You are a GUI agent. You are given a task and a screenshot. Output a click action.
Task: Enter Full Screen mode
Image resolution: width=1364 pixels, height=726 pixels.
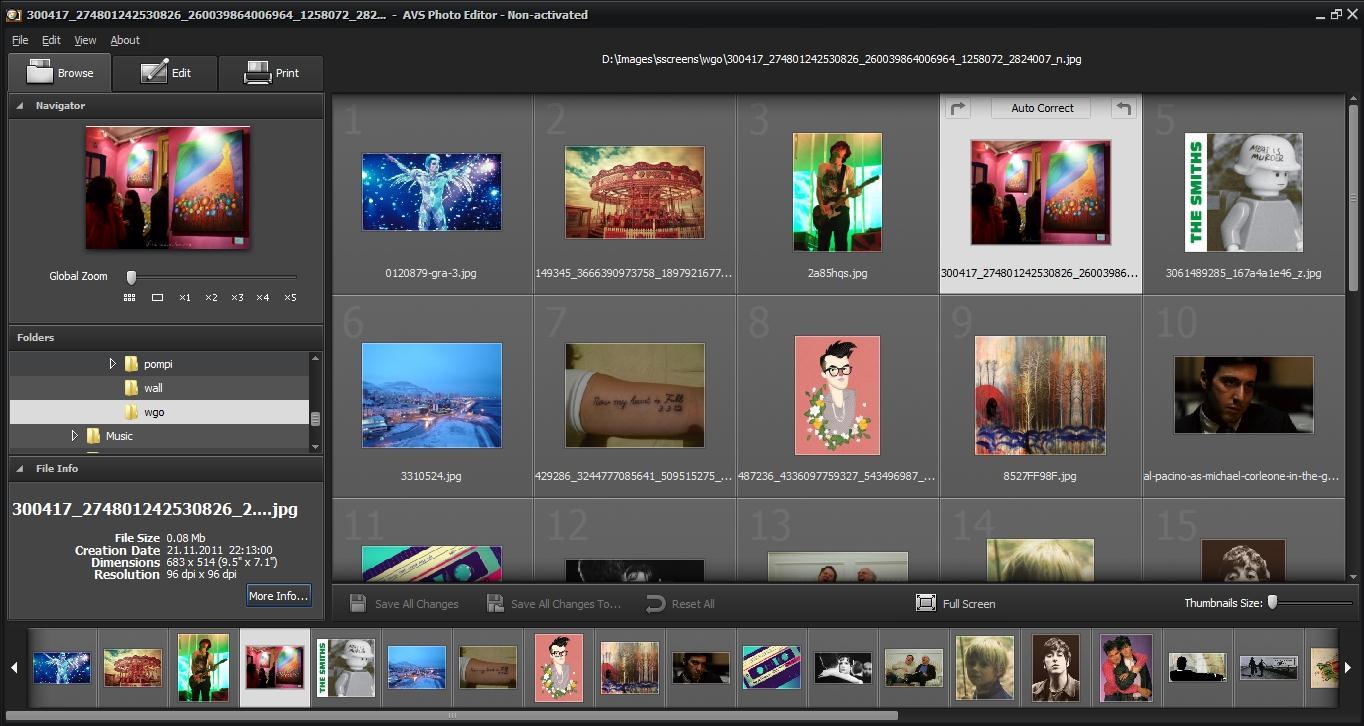(954, 604)
